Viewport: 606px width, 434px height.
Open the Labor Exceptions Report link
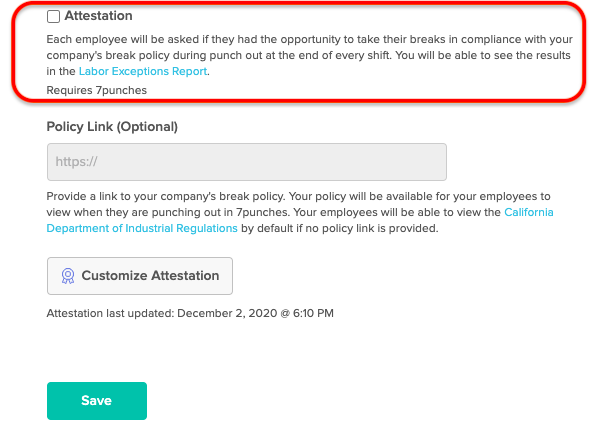pos(143,71)
